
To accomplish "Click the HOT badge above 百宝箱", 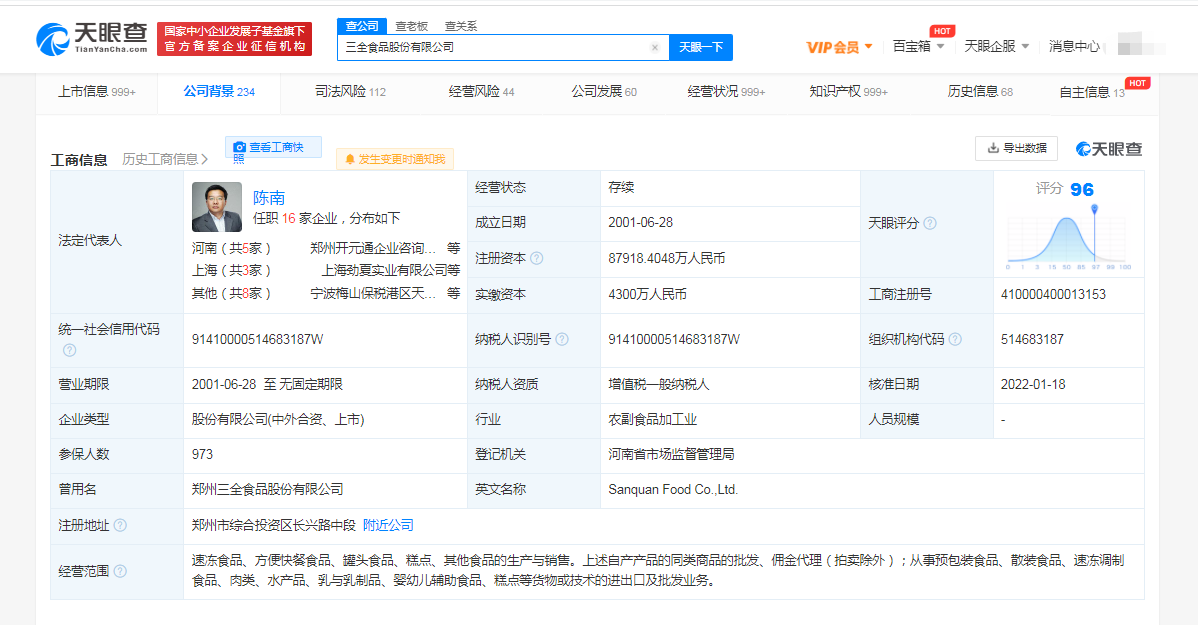I will click(x=942, y=31).
